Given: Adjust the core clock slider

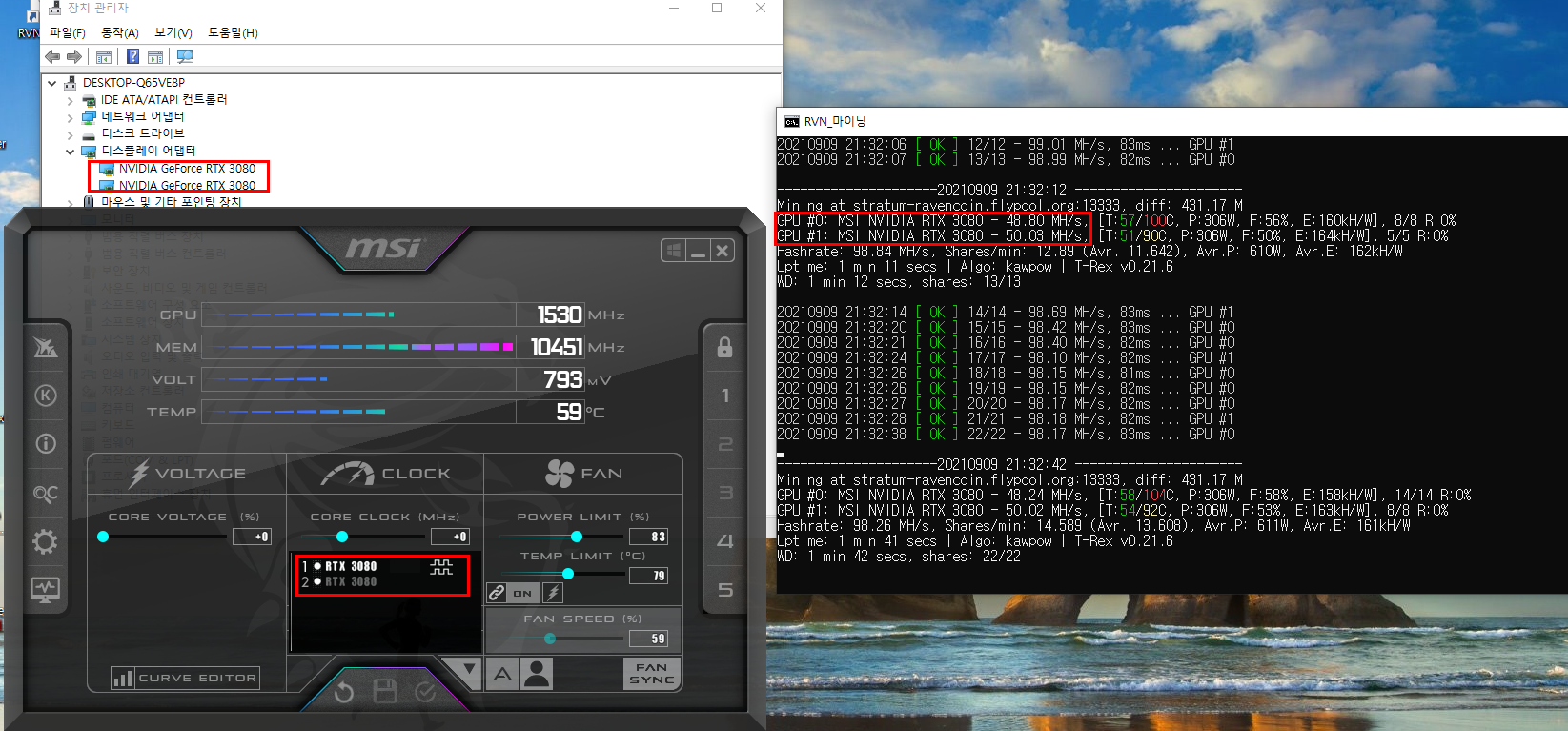Looking at the screenshot, I should (x=342, y=537).
